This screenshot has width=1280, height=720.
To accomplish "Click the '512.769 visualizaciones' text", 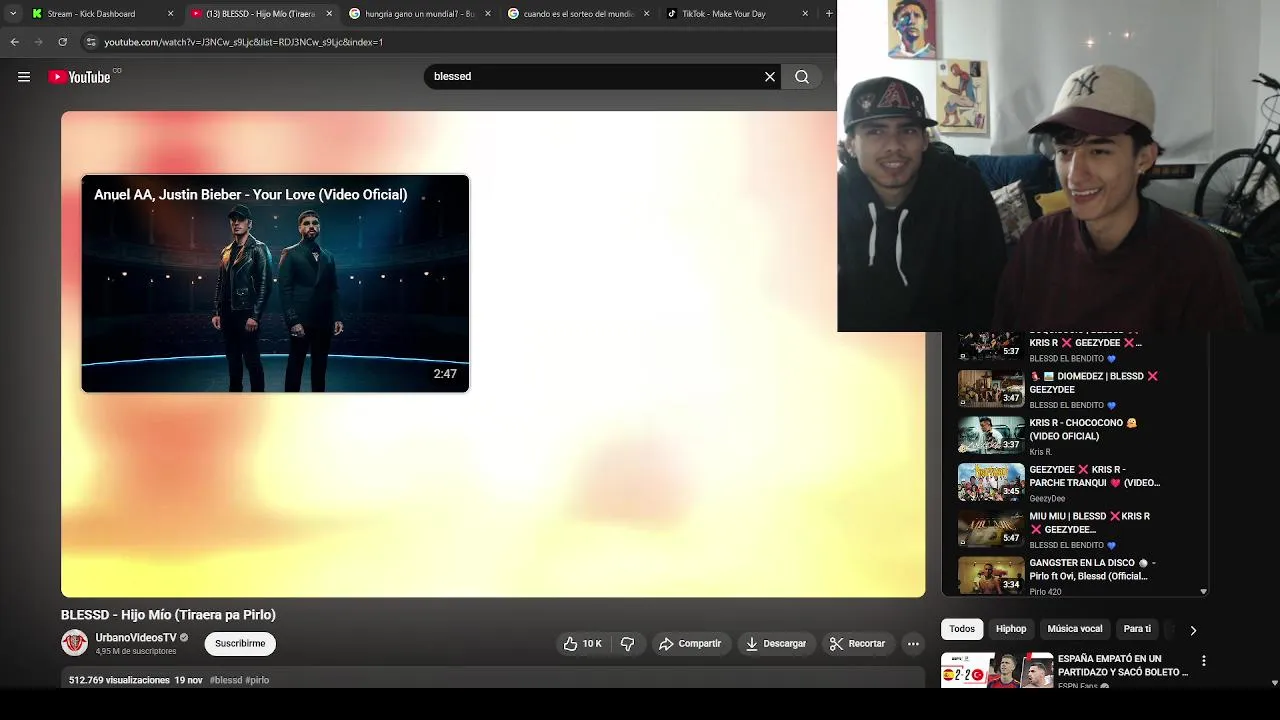I will tap(119, 680).
